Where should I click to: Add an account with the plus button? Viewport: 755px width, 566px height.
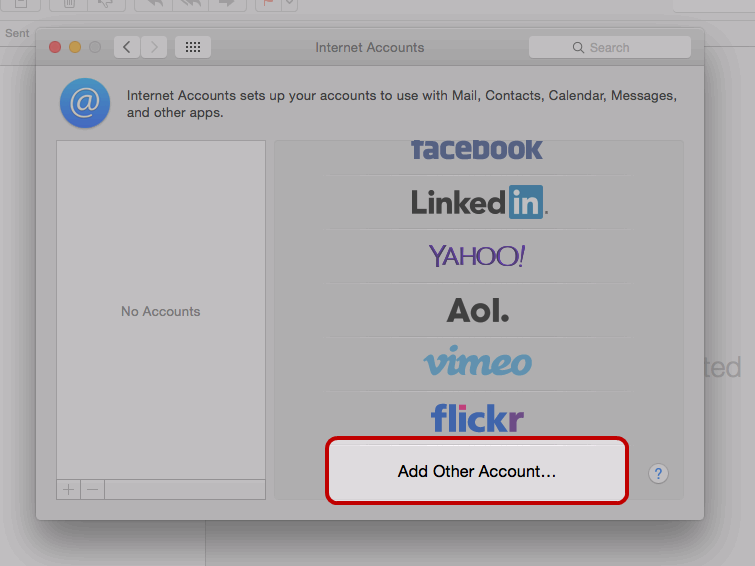point(68,489)
